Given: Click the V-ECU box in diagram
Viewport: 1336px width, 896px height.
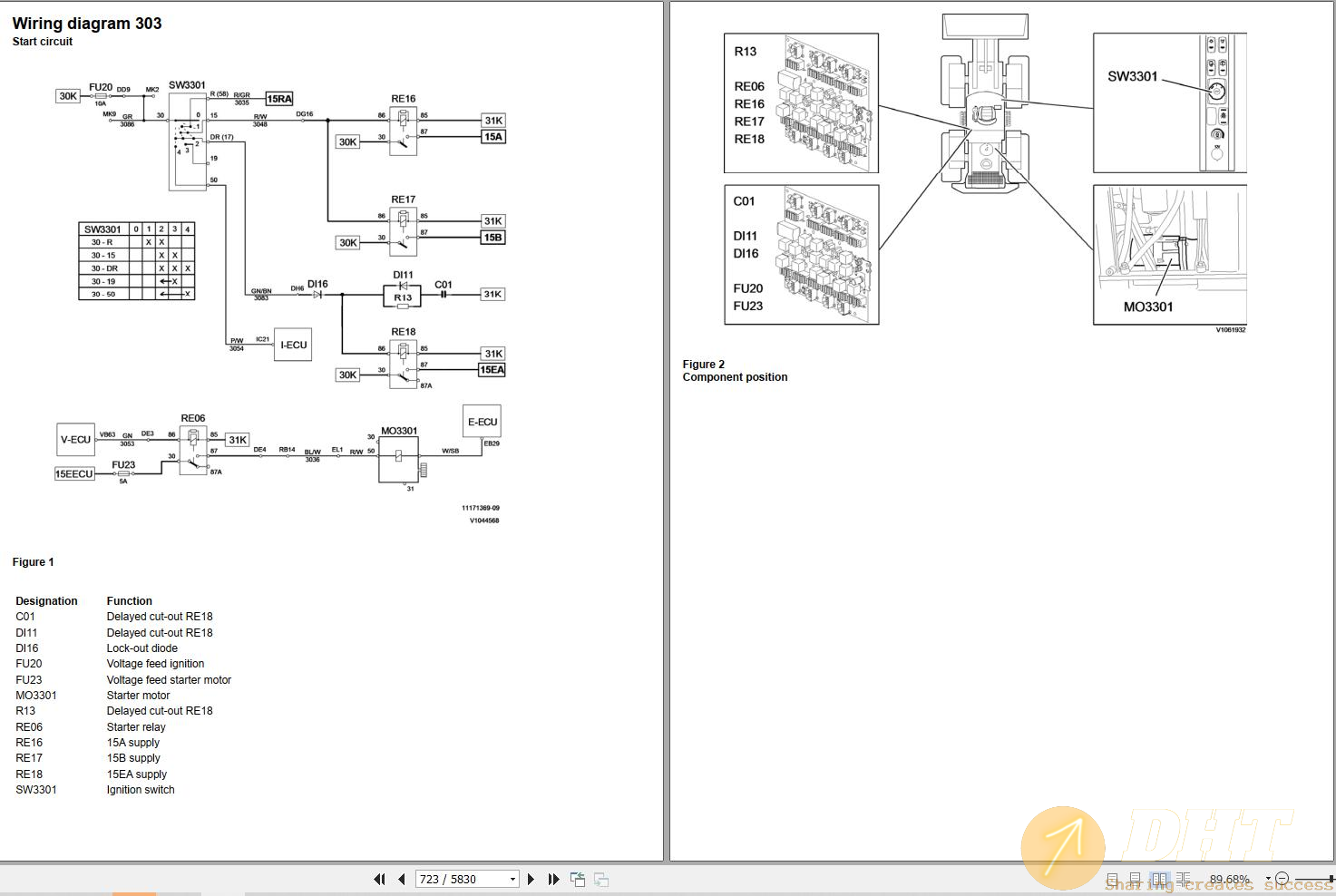Looking at the screenshot, I should click(75, 440).
